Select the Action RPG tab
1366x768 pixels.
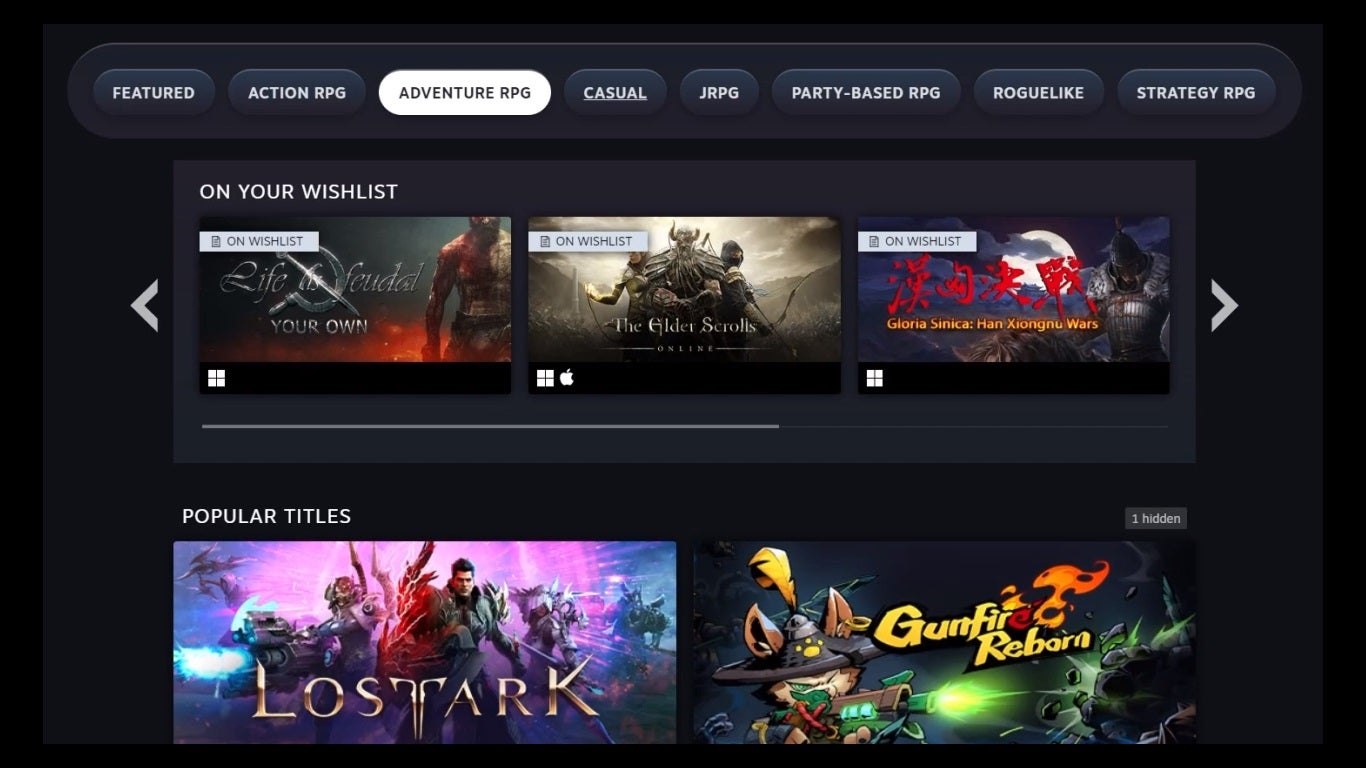[297, 93]
